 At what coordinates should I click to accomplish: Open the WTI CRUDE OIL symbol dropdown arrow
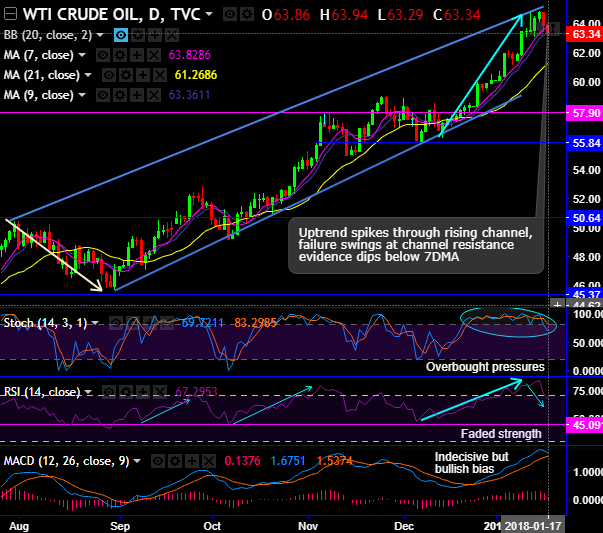(209, 14)
